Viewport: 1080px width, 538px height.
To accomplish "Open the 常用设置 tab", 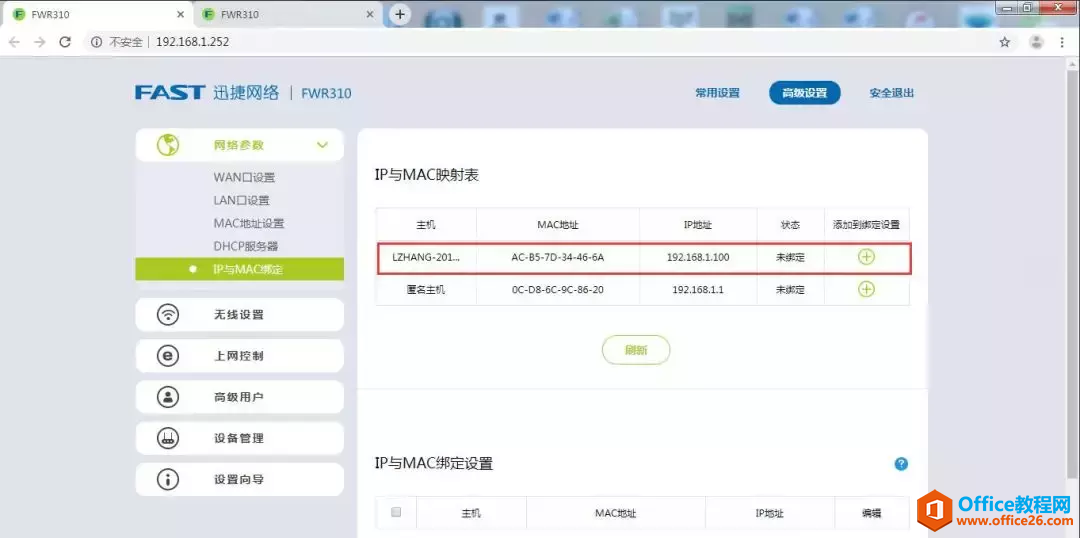I will pos(717,93).
